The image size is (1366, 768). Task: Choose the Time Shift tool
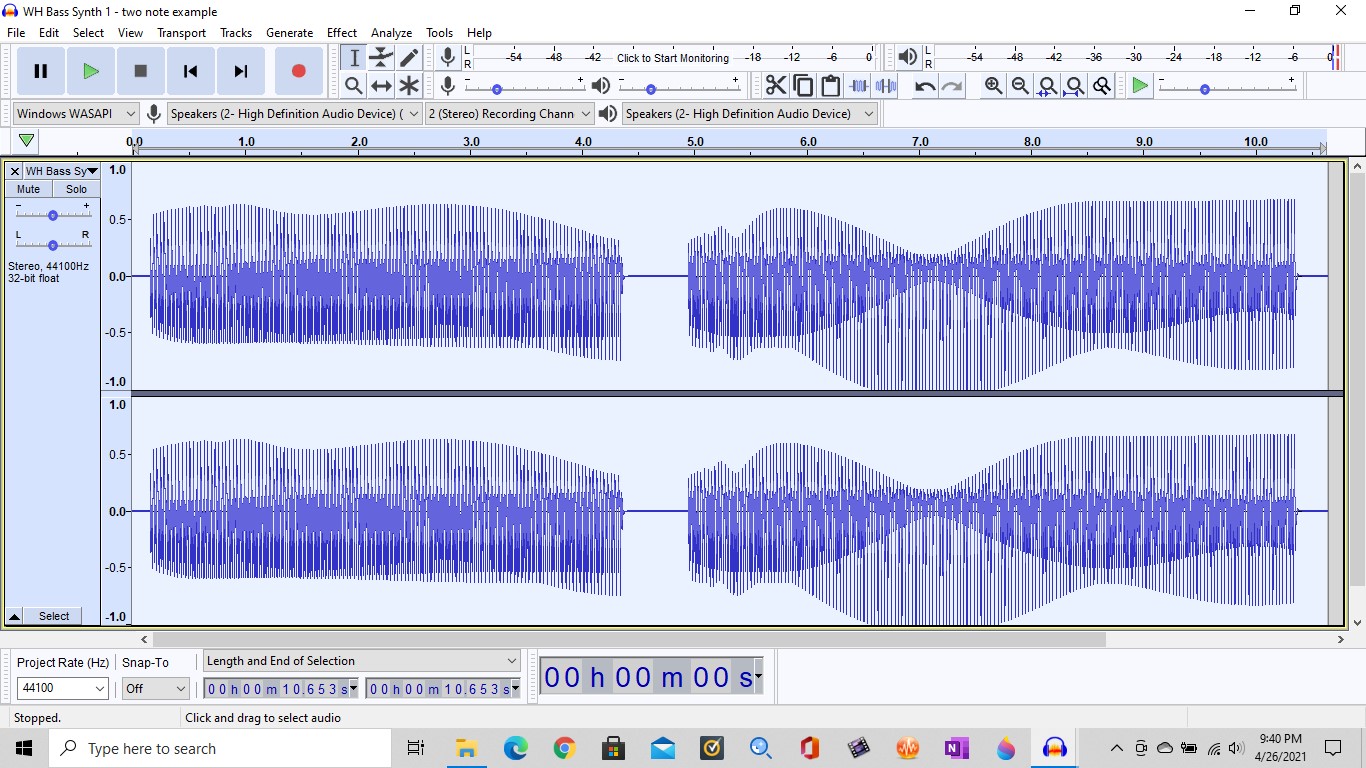click(x=381, y=86)
